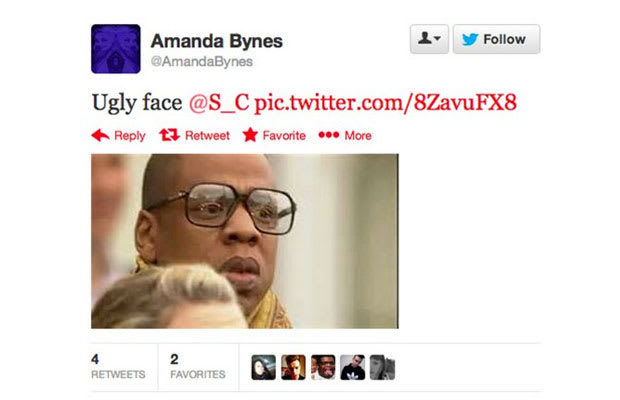This screenshot has height=400, width=620.
Task: Open the attached tweet photo
Action: tap(245, 241)
